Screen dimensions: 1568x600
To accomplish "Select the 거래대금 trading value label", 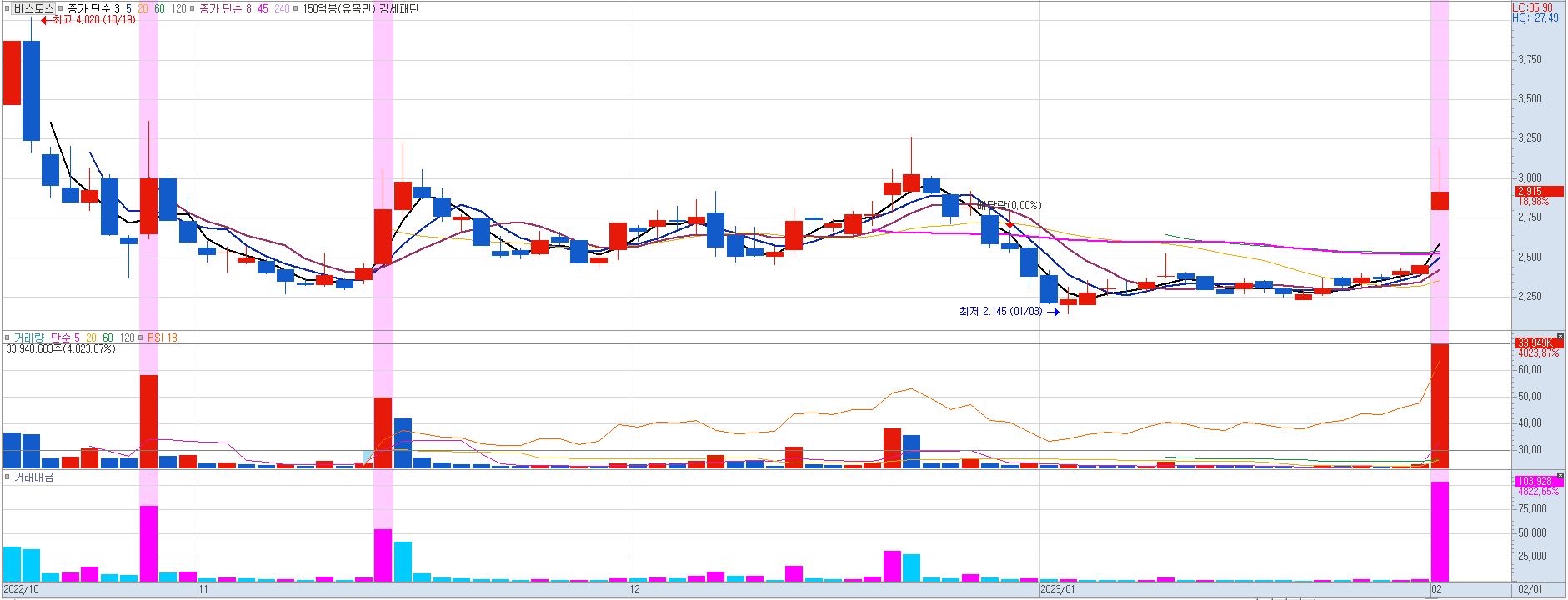I will pos(33,477).
